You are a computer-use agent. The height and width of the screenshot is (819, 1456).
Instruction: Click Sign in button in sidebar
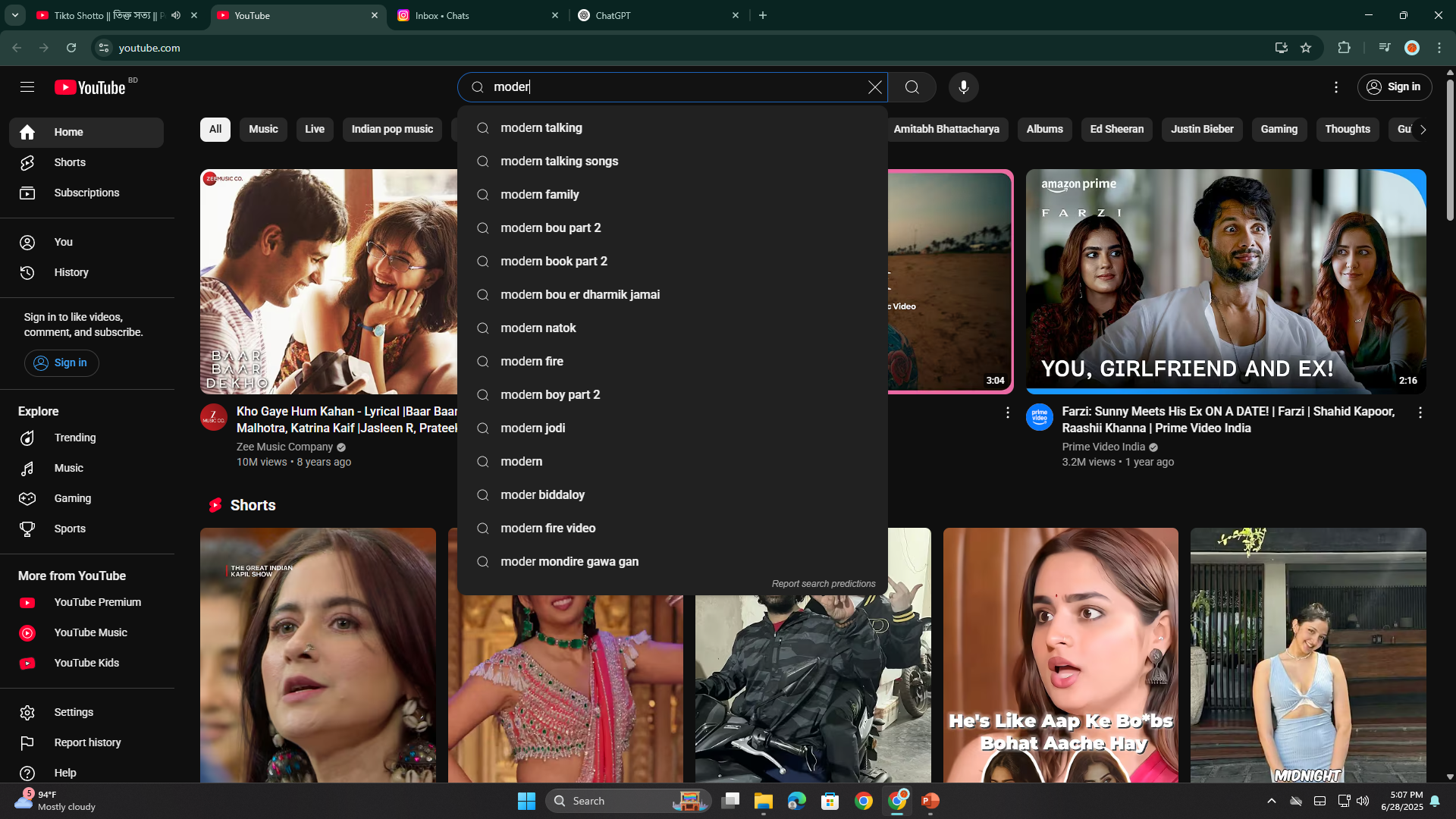point(61,363)
